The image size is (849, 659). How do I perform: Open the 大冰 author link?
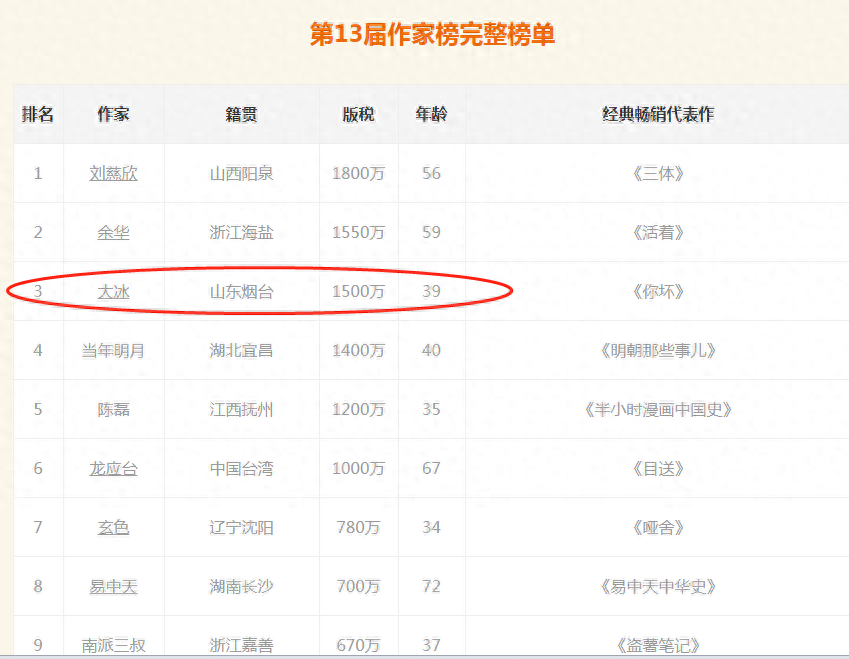pyautogui.click(x=113, y=291)
